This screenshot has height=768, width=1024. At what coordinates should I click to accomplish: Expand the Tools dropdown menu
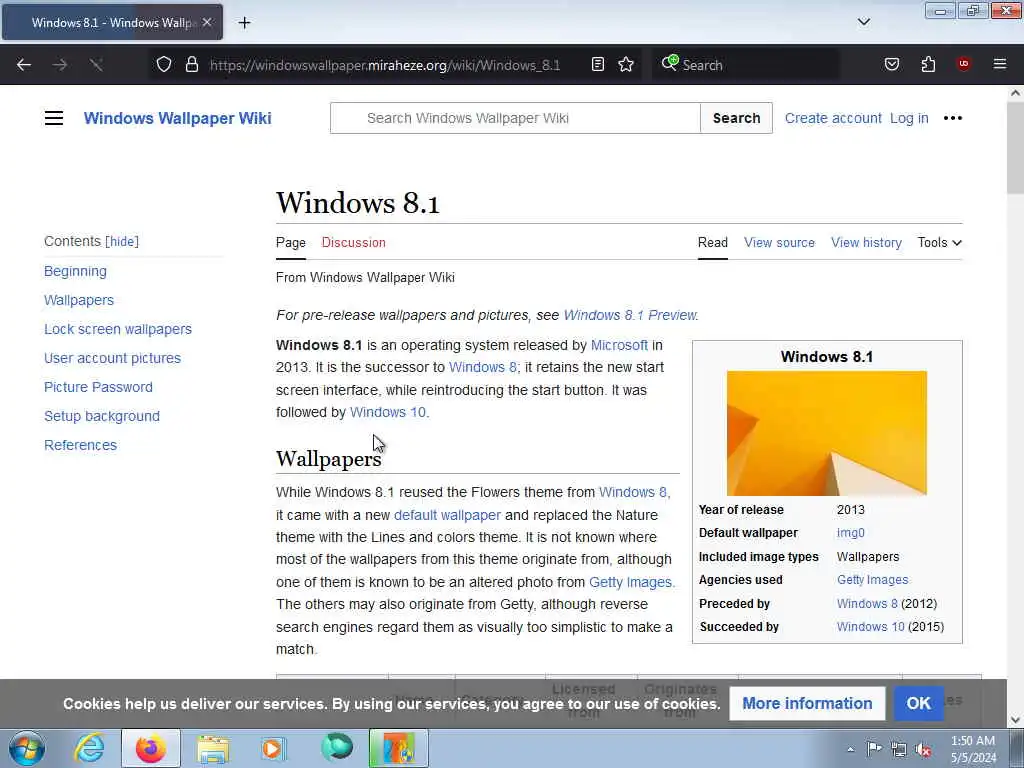[939, 242]
